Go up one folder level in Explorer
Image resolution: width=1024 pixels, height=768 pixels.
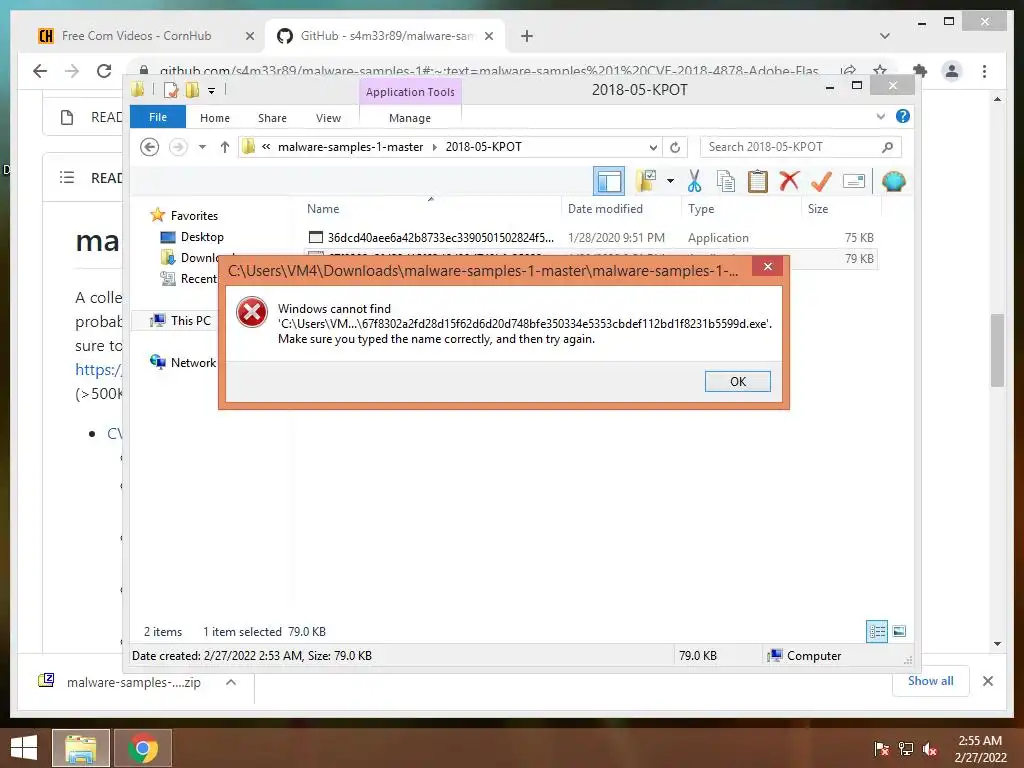[225, 147]
